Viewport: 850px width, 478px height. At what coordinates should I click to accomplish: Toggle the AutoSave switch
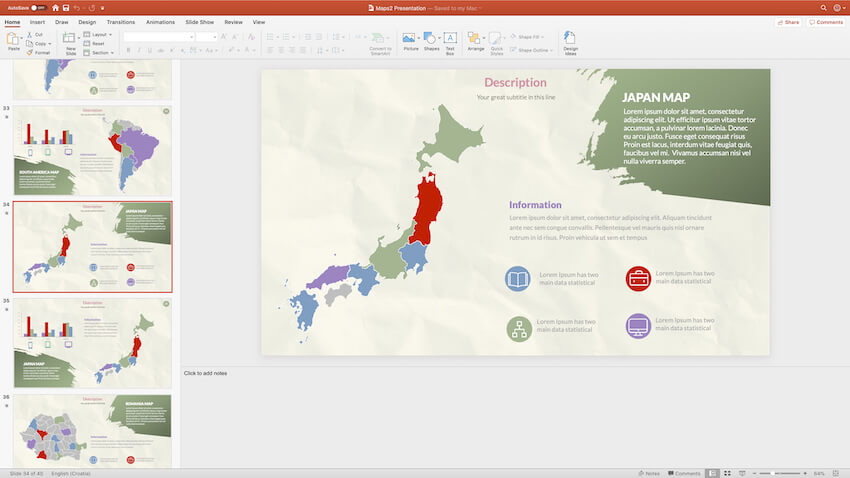[x=39, y=8]
